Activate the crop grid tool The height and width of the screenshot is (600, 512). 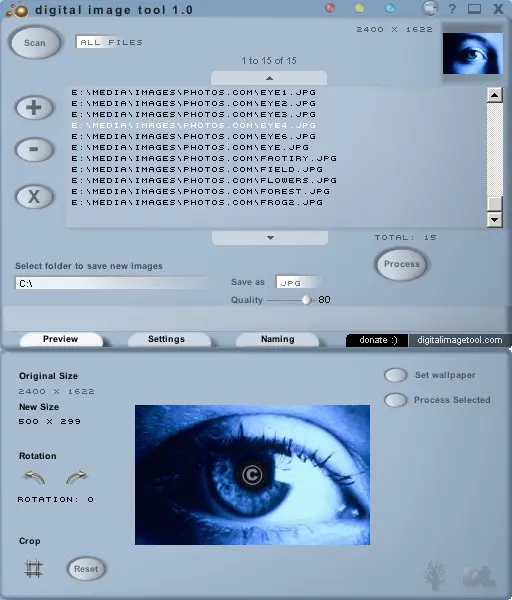34,569
